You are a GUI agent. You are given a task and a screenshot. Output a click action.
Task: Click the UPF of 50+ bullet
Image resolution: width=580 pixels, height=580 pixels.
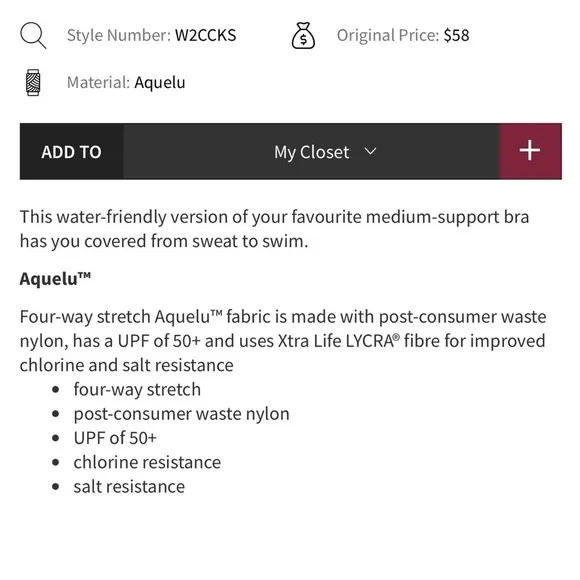(115, 438)
